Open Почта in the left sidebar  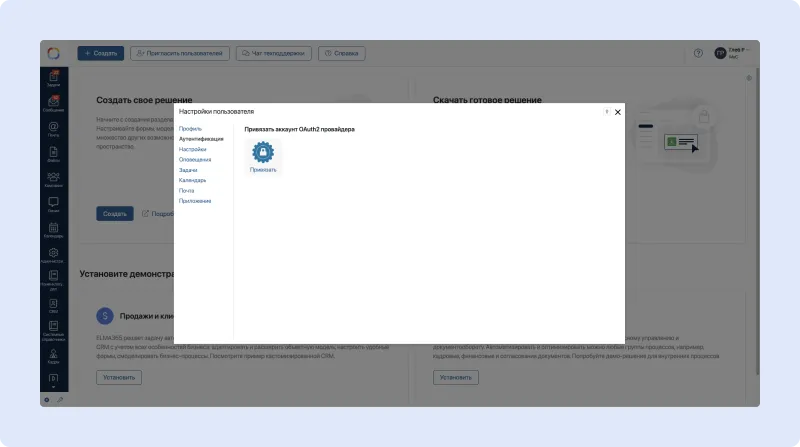coord(53,128)
